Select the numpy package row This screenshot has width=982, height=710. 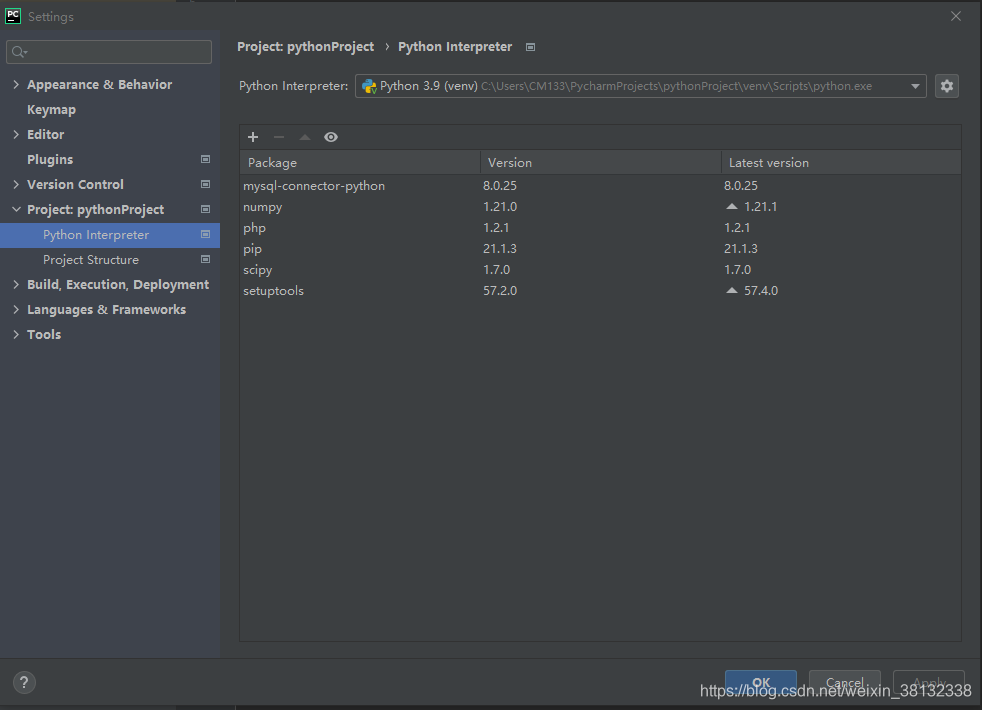point(600,207)
